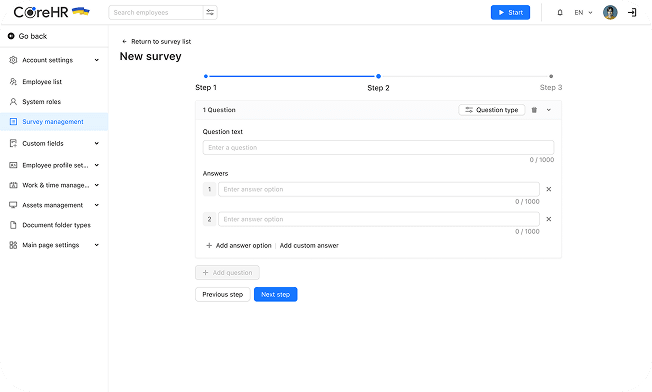Click Step 2 progress marker

click(378, 76)
